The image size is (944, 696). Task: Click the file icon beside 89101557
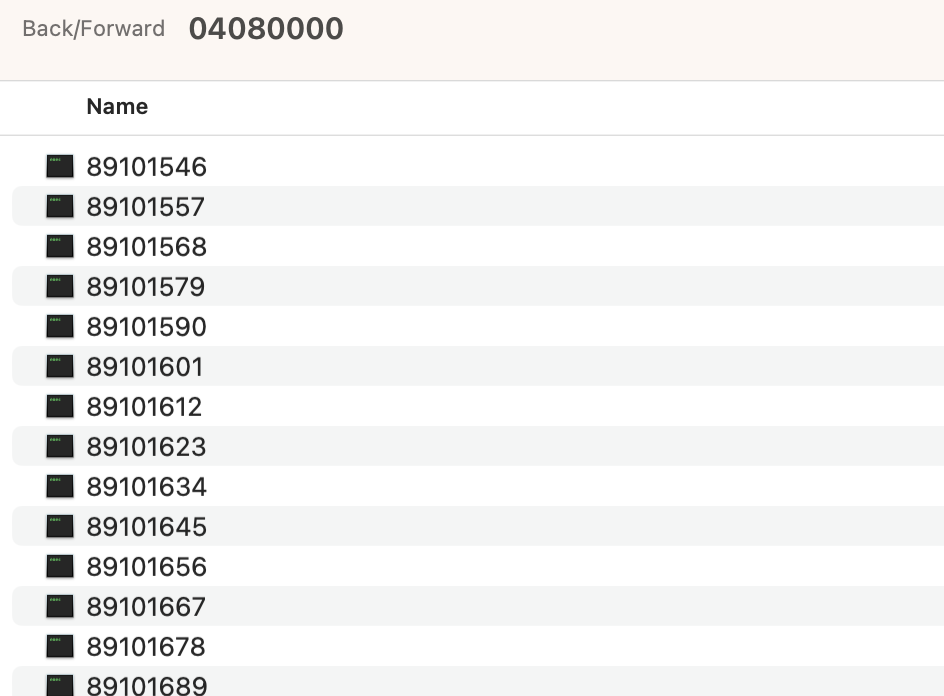point(60,206)
